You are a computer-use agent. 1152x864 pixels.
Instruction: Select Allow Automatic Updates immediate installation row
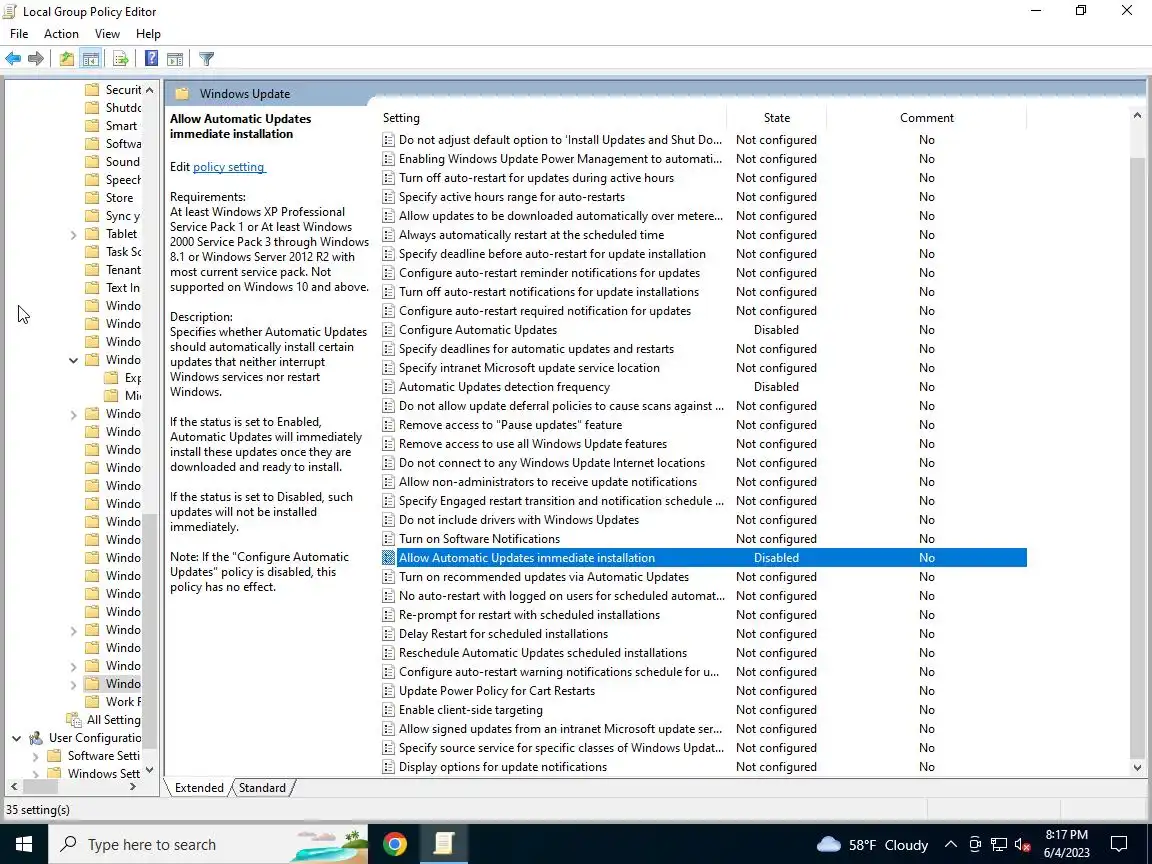click(704, 558)
